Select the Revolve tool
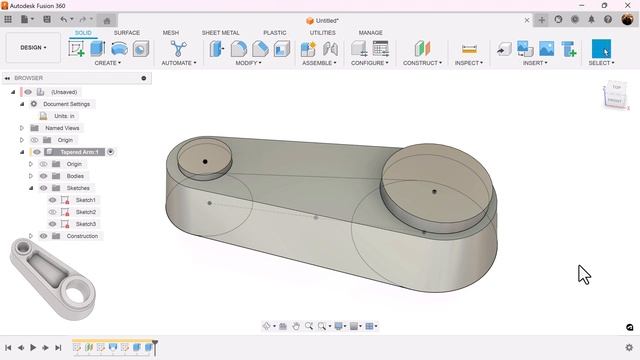 119,49
